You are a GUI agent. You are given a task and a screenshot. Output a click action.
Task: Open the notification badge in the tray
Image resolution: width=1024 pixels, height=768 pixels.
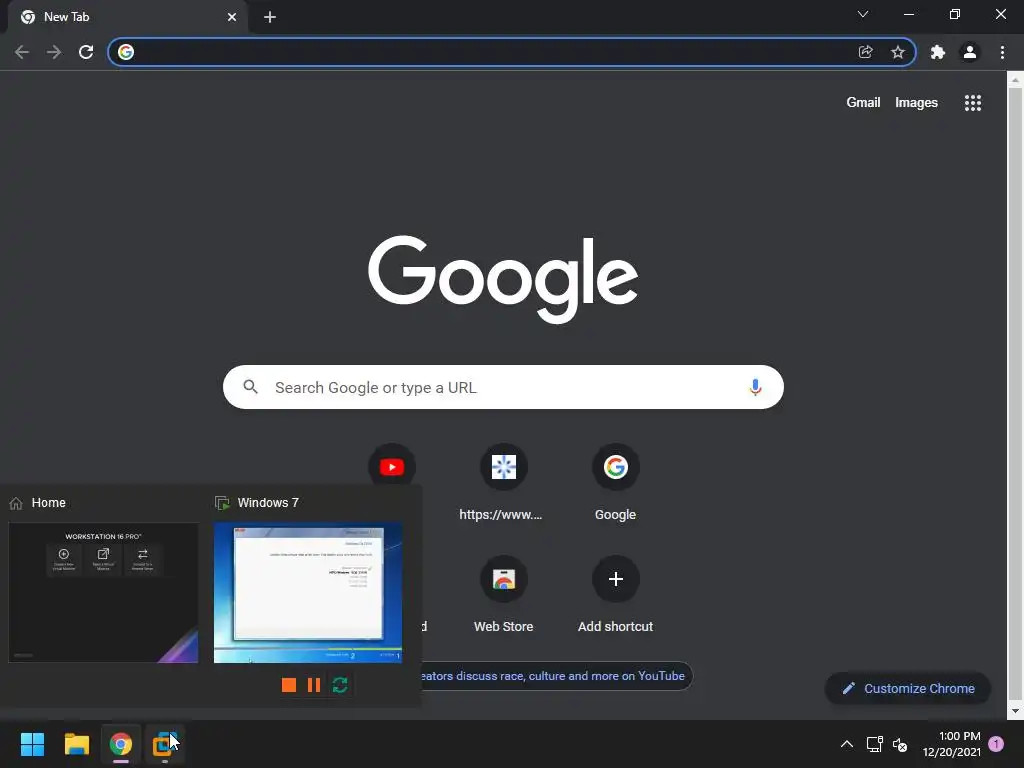click(x=996, y=744)
